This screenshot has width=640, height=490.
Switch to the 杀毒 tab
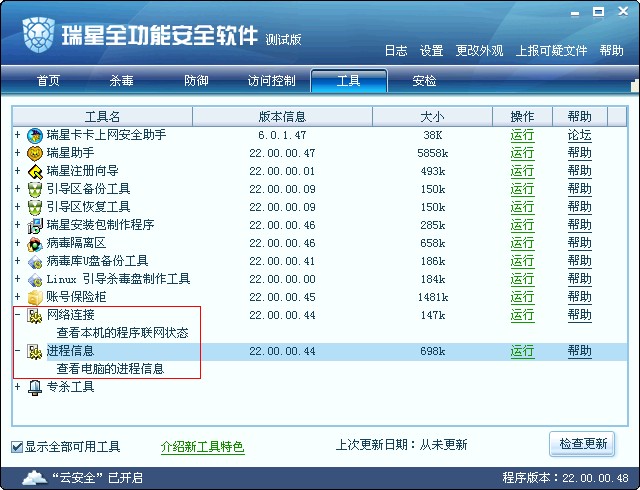point(121,80)
